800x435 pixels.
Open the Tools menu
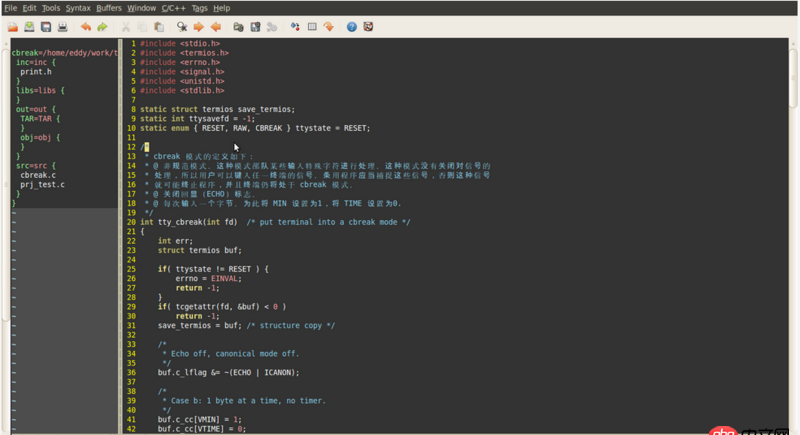(x=51, y=8)
